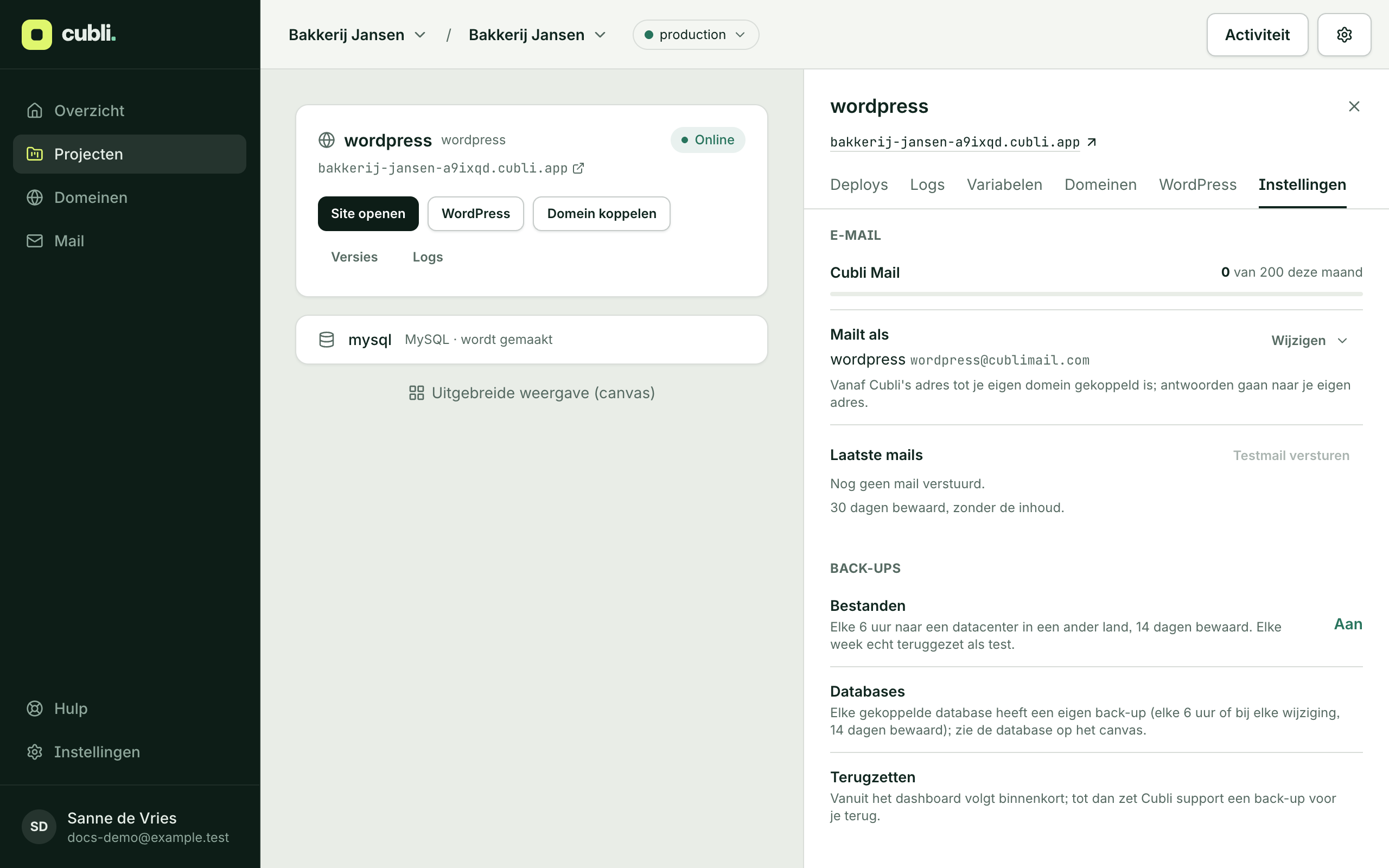The height and width of the screenshot is (868, 1389).
Task: Click Versies on the wordpress card
Action: coord(354,257)
